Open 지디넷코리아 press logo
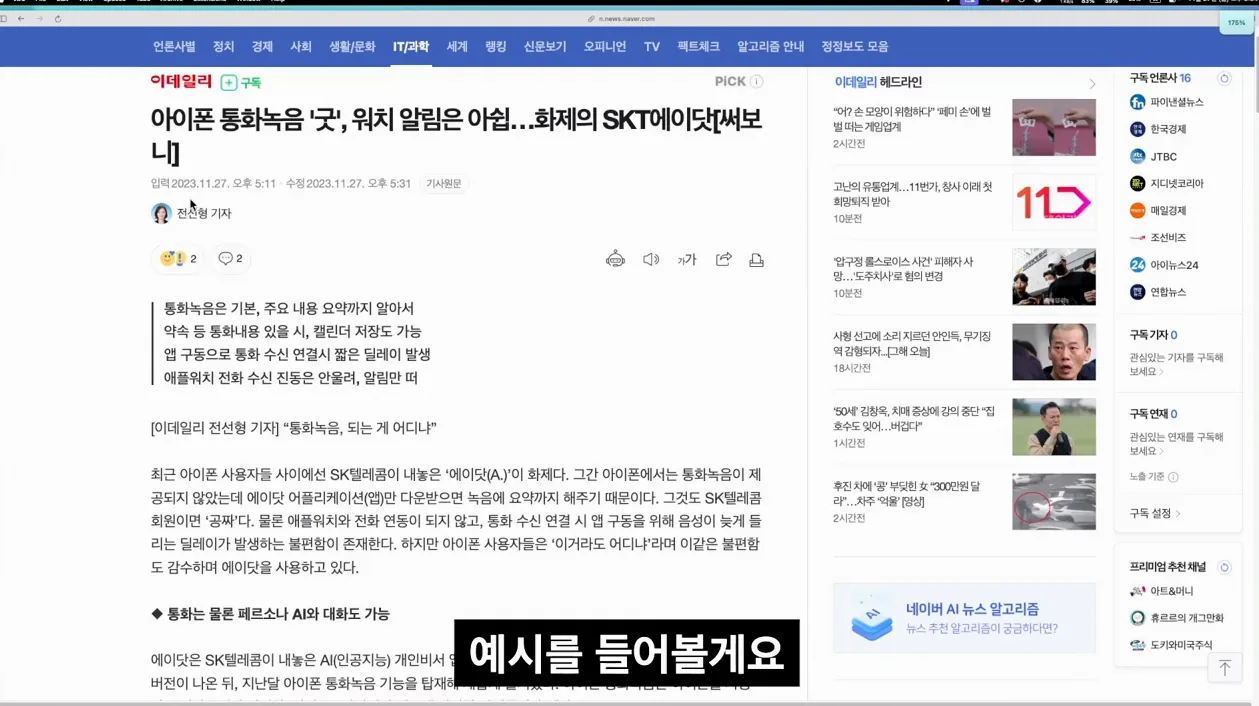The height and width of the screenshot is (706, 1259). click(x=1137, y=183)
